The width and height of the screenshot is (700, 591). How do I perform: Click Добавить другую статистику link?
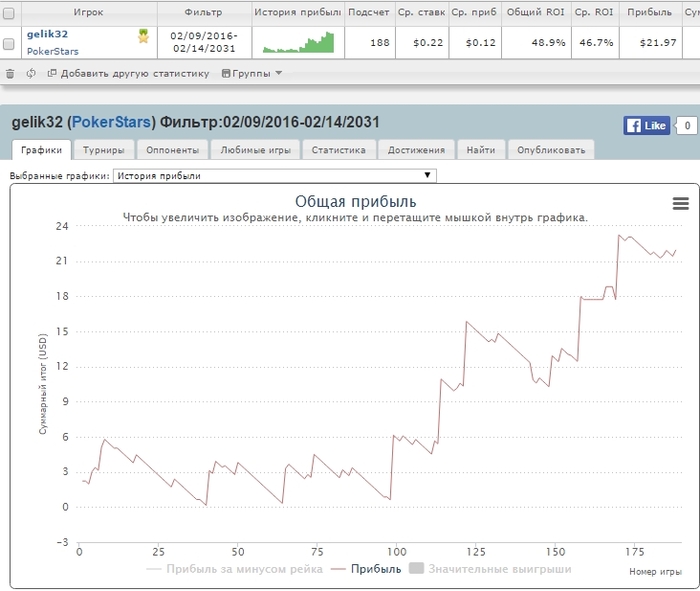pos(134,73)
